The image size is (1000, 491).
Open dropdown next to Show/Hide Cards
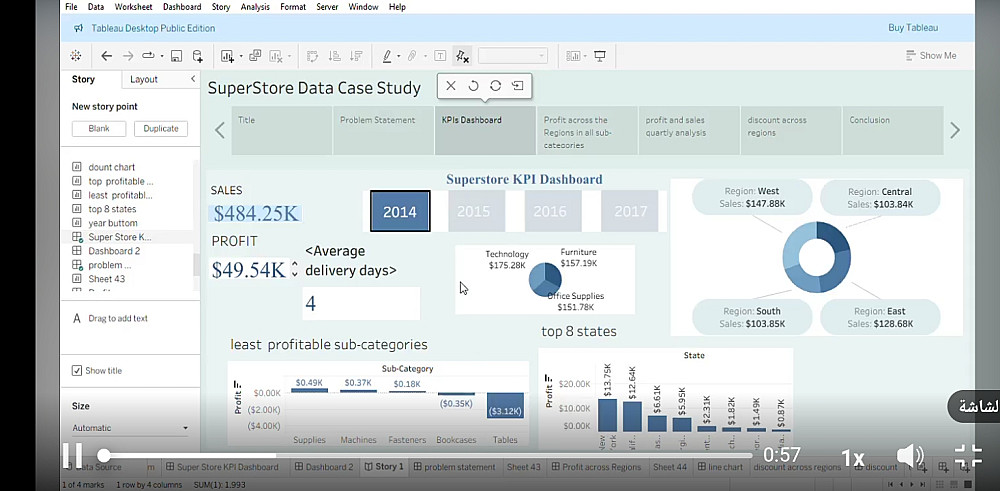[585, 56]
